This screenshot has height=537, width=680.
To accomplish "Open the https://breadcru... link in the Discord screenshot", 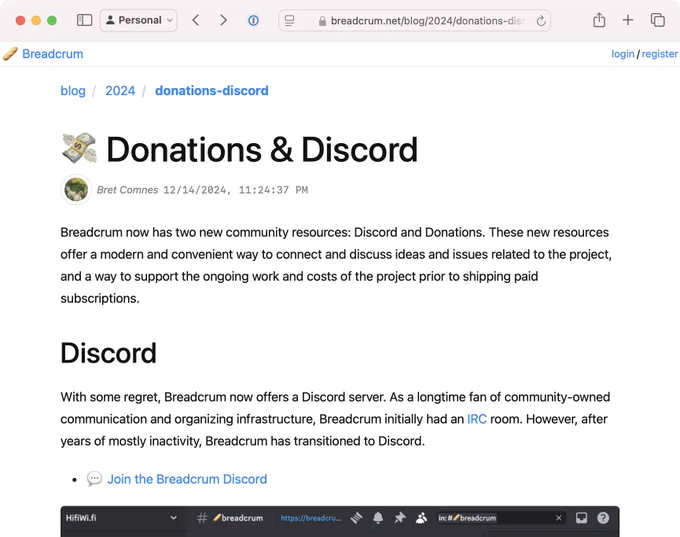I will [311, 518].
